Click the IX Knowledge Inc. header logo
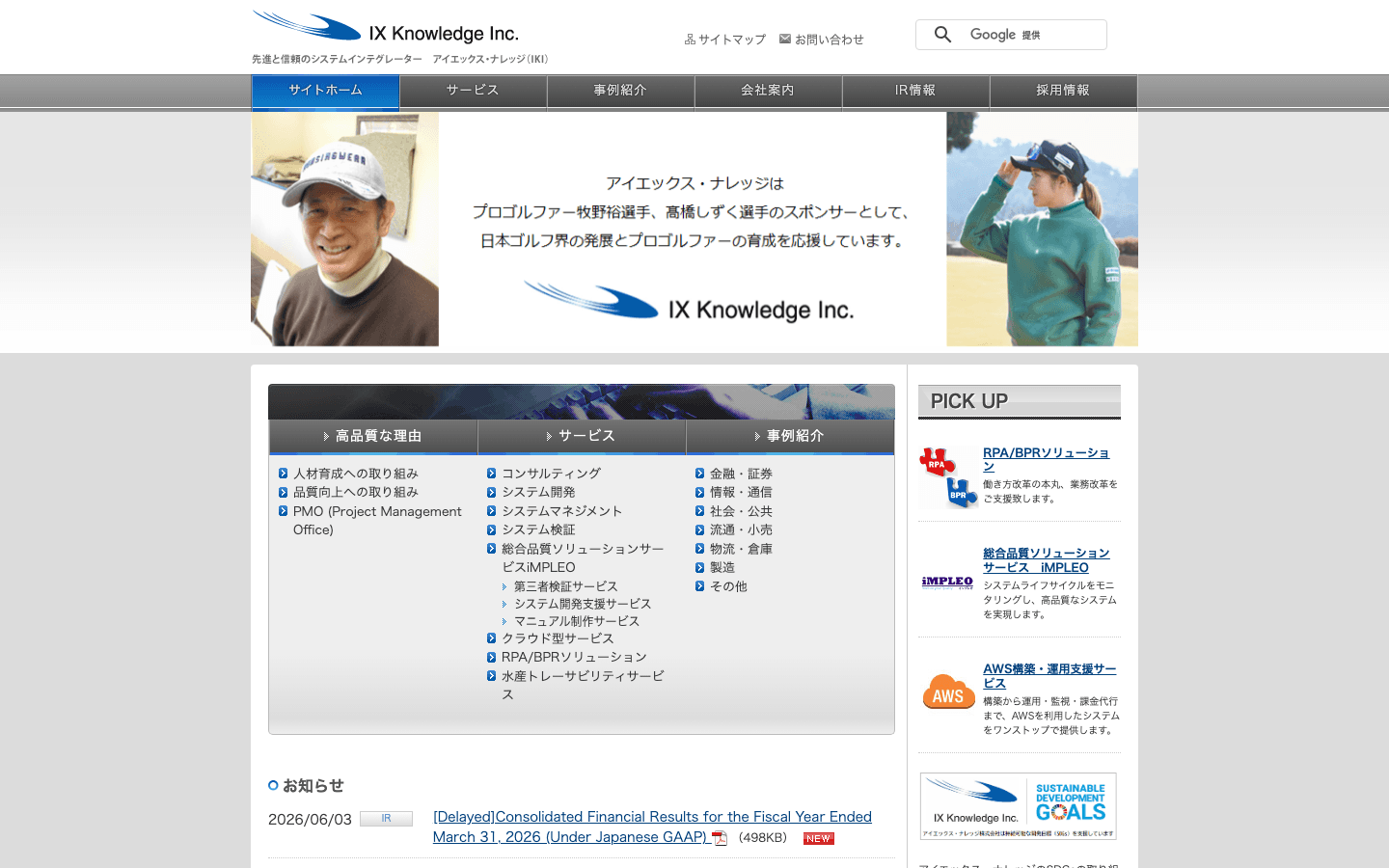Viewport: 1389px width, 868px height. coord(386,27)
